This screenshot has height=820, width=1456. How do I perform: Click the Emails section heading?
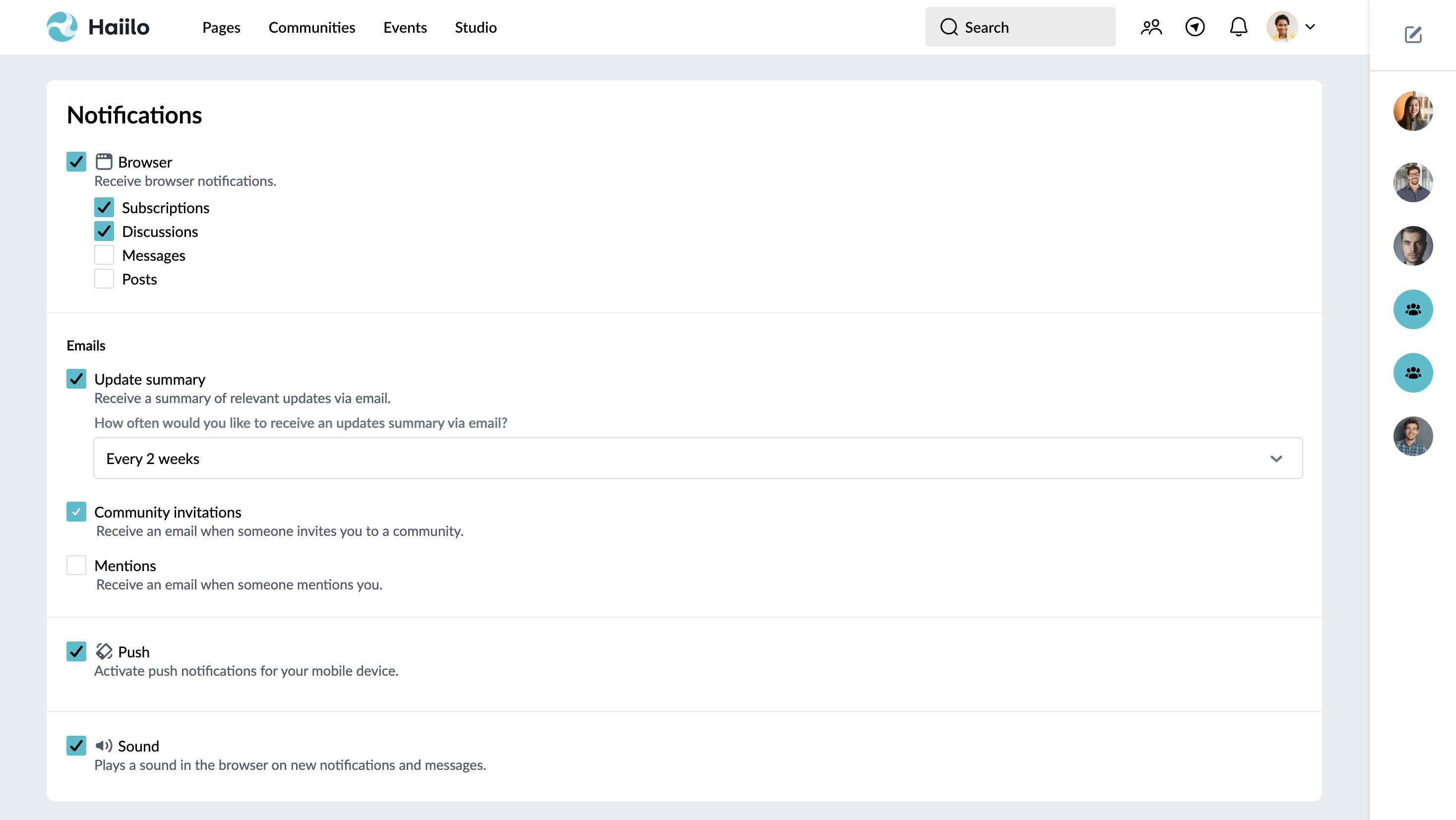pos(86,345)
